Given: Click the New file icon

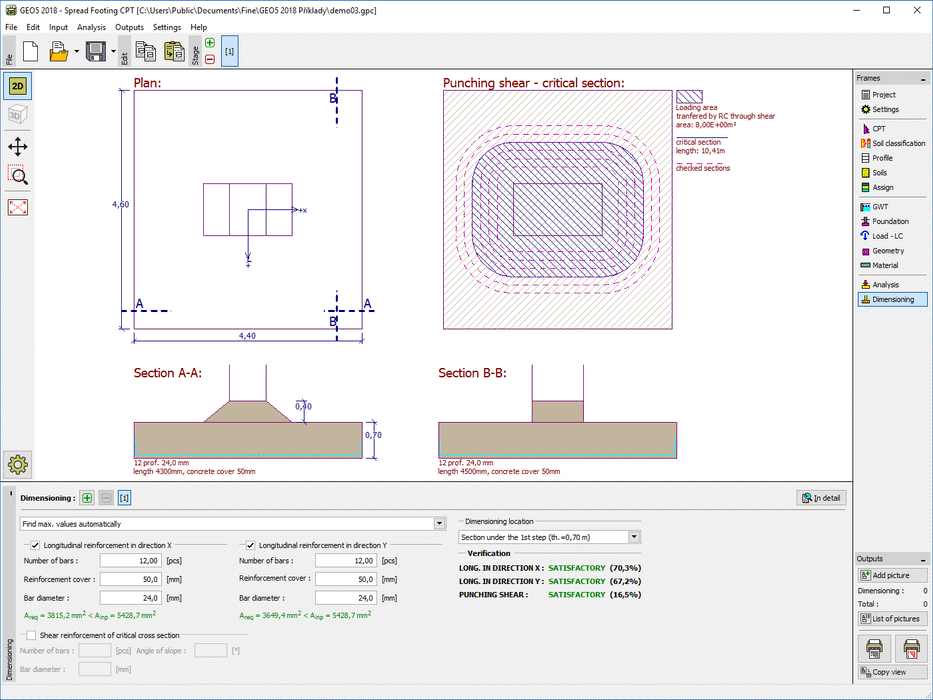Looking at the screenshot, I should point(30,51).
